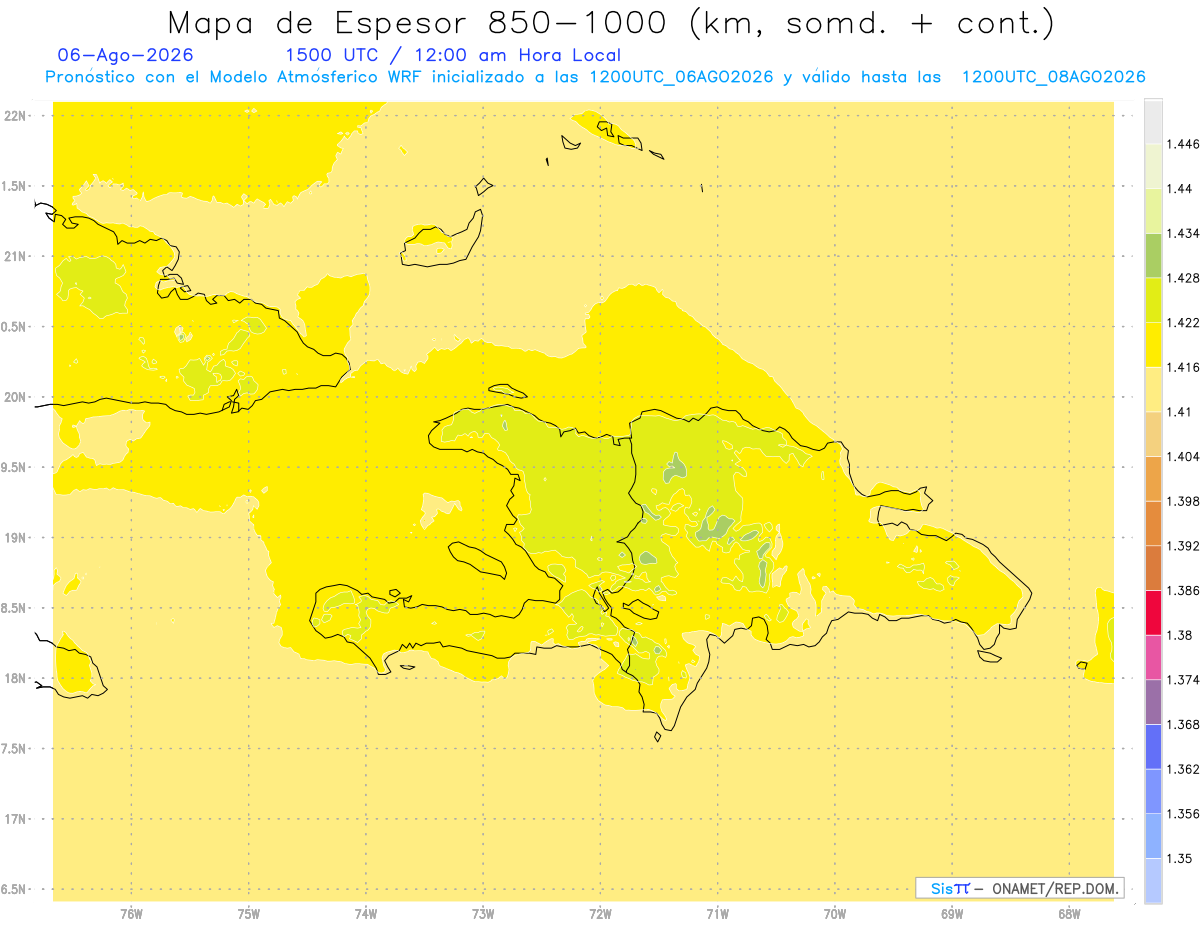This screenshot has width=1200, height=927.
Task: Click the '73W' longitude label
Action: (x=483, y=914)
